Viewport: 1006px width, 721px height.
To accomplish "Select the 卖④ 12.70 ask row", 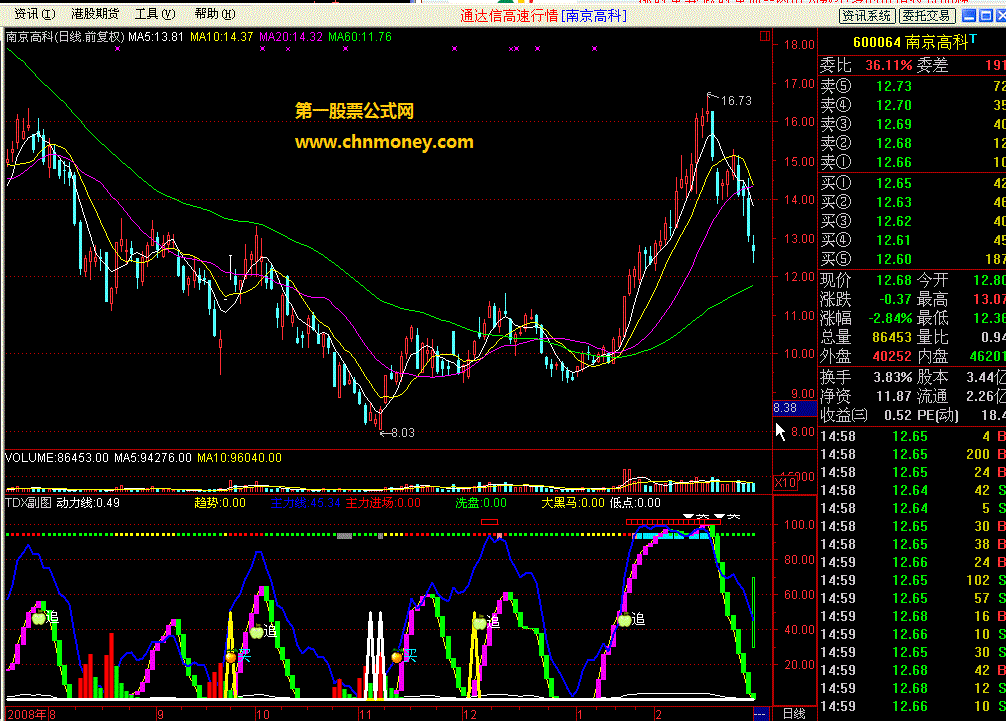I will (912, 105).
